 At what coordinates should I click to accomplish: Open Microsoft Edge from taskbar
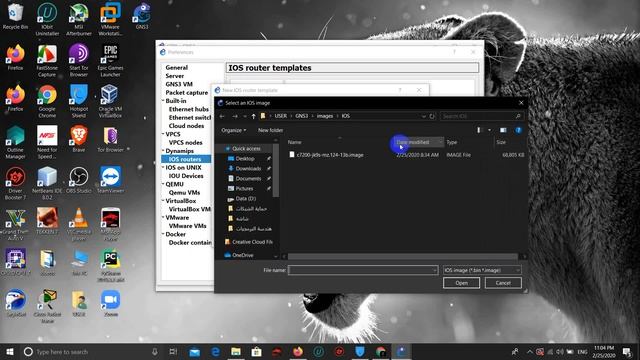pos(215,351)
